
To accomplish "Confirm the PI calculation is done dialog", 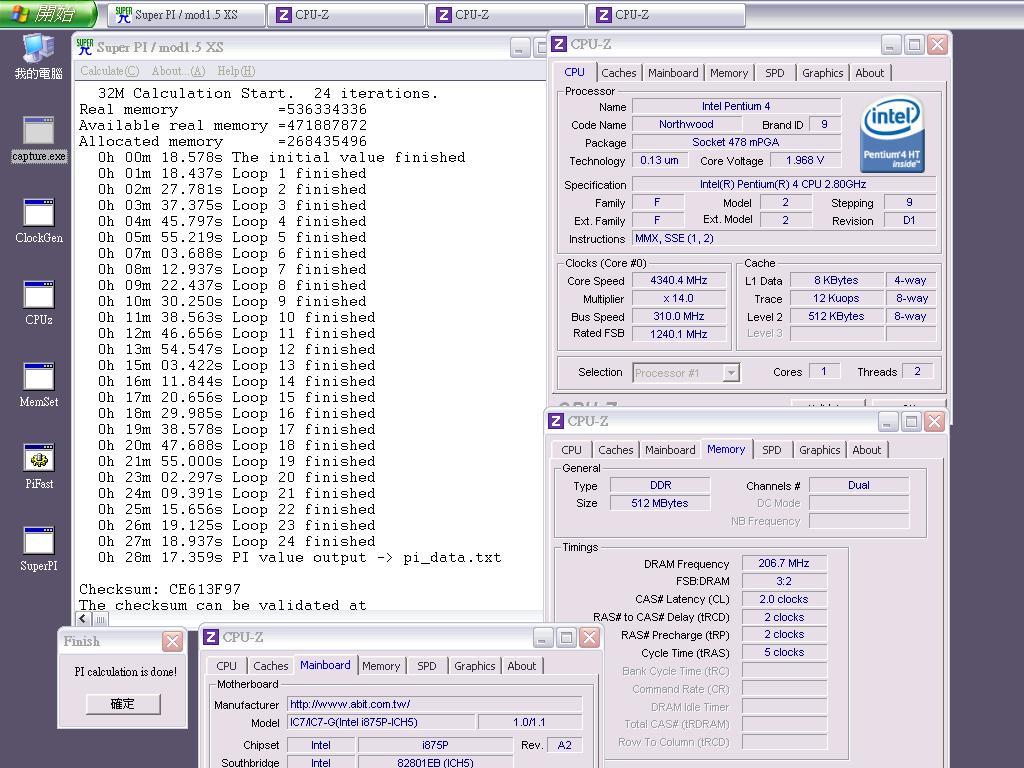I will (x=123, y=704).
